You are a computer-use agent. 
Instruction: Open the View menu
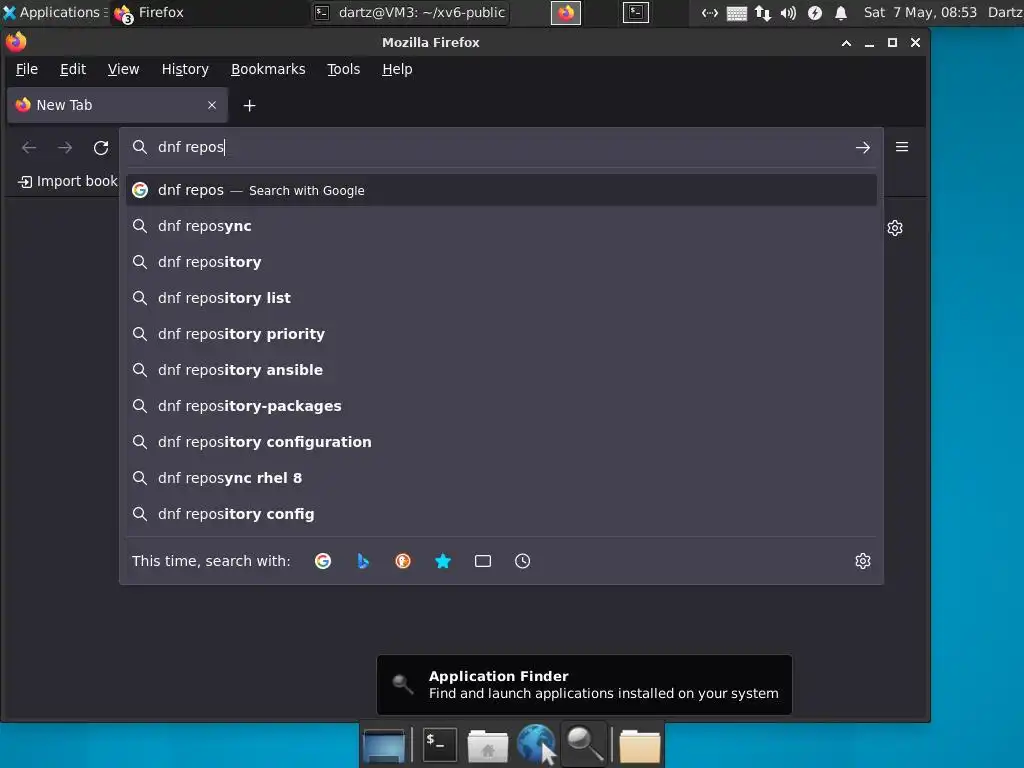point(123,69)
